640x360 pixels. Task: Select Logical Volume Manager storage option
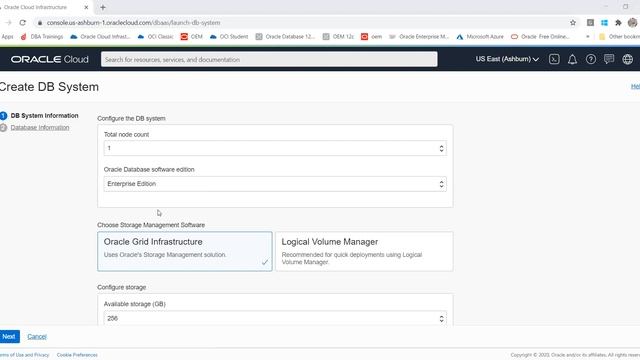(364, 251)
